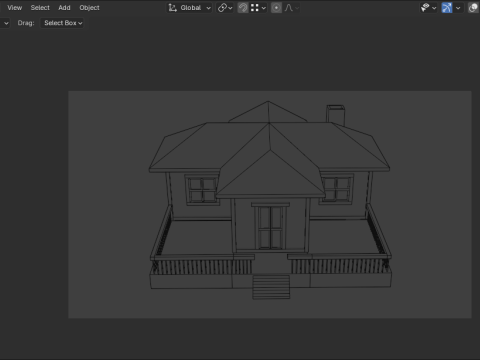Expand gizmo options arrow beside blue button
The height and width of the screenshot is (360, 480).
[x=458, y=8]
